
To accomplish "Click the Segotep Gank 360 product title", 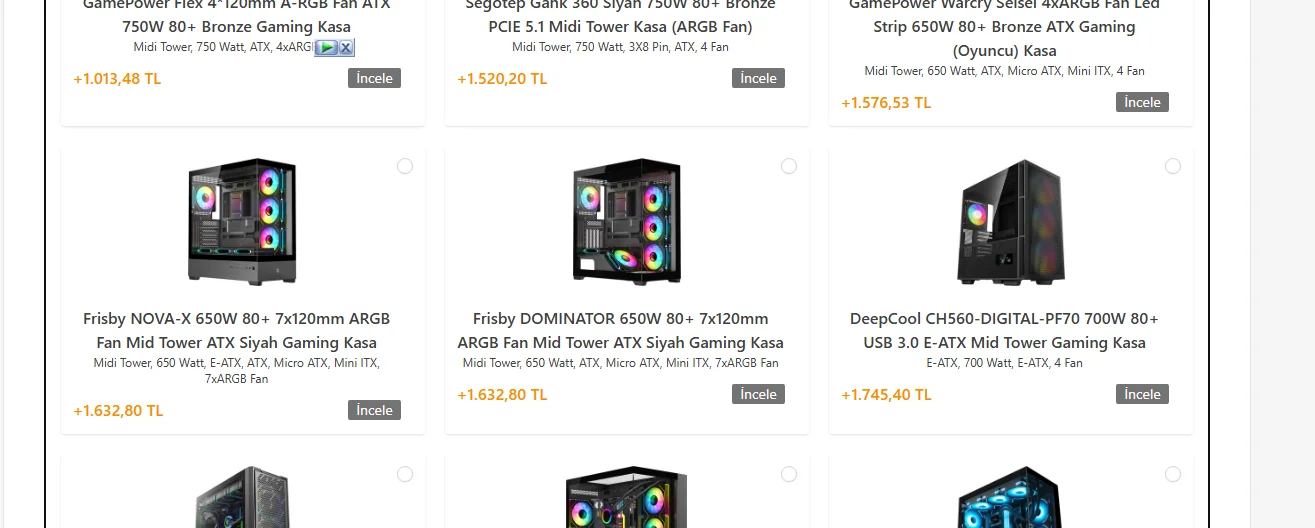I will [621, 26].
